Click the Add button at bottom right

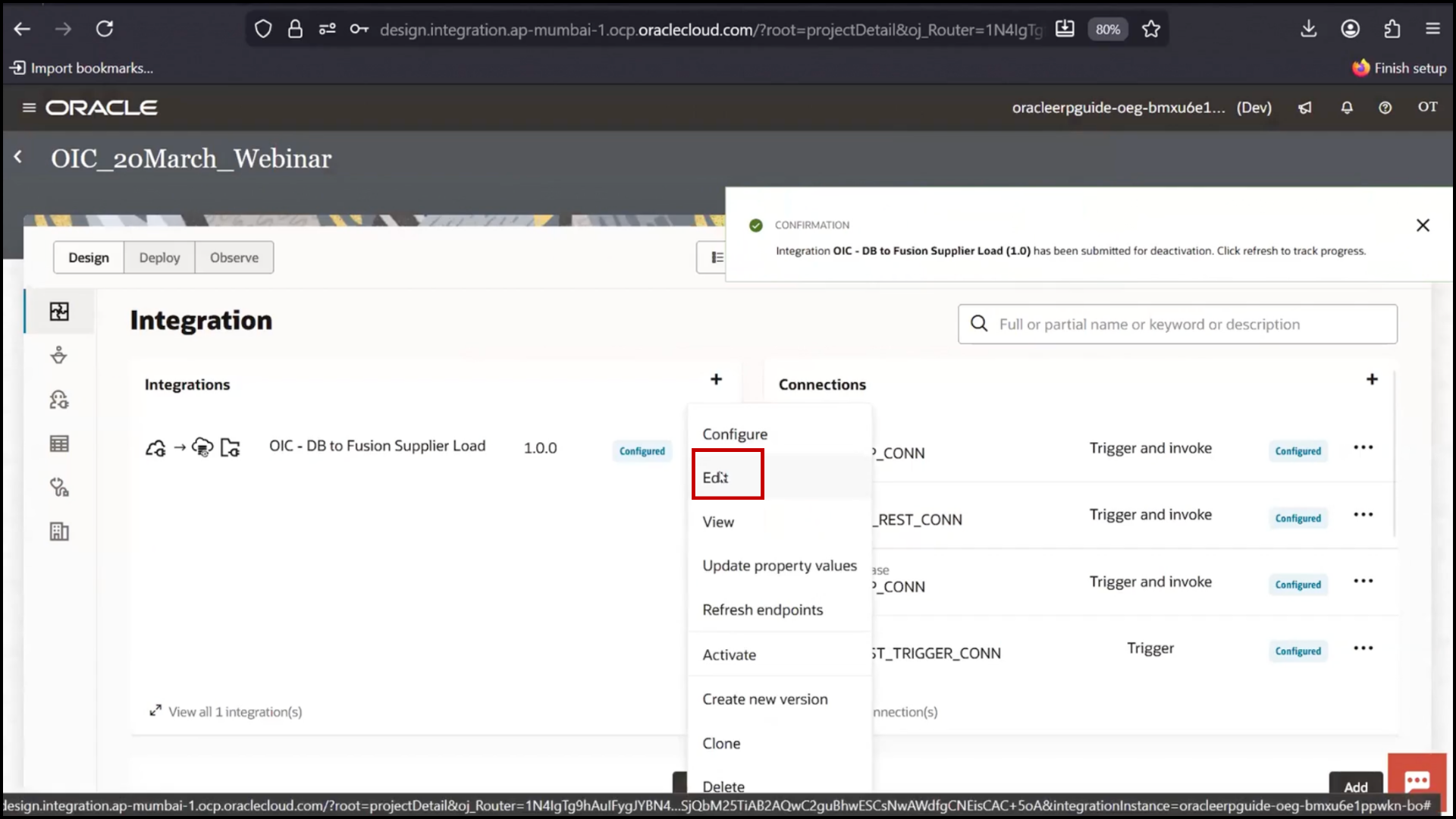click(x=1355, y=784)
